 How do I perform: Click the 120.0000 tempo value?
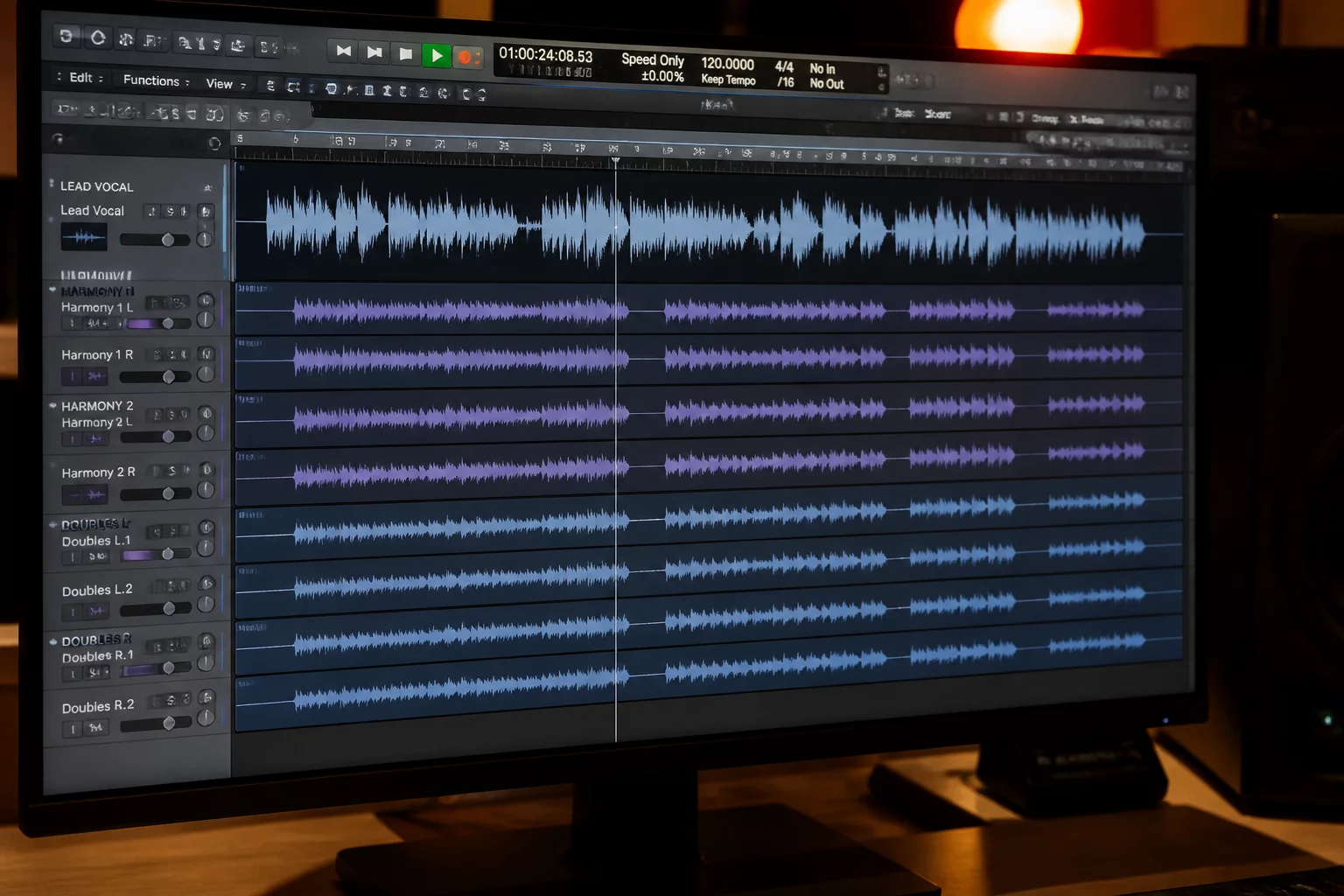point(727,64)
